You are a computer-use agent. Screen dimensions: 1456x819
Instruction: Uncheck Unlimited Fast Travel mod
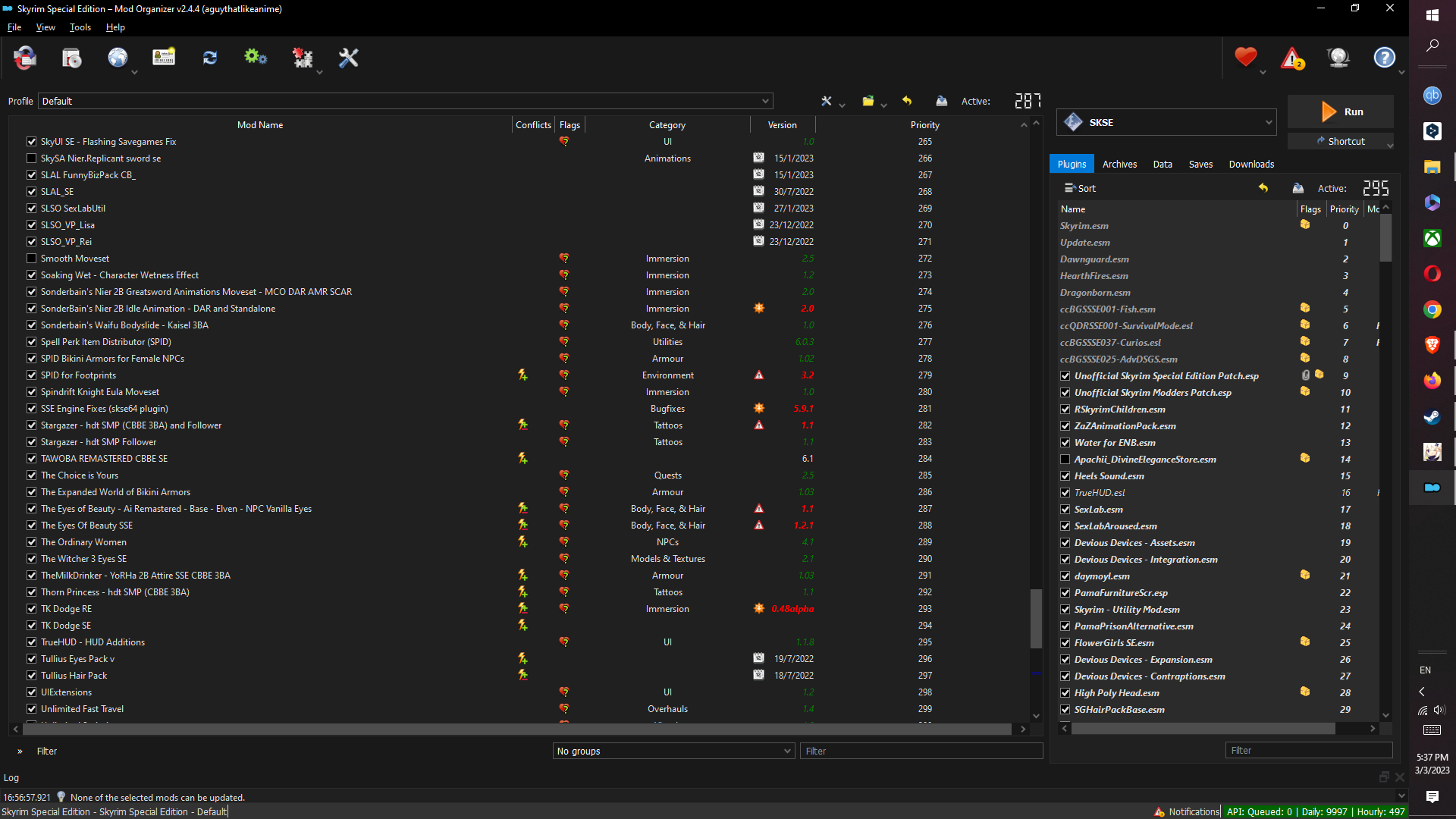pos(31,708)
